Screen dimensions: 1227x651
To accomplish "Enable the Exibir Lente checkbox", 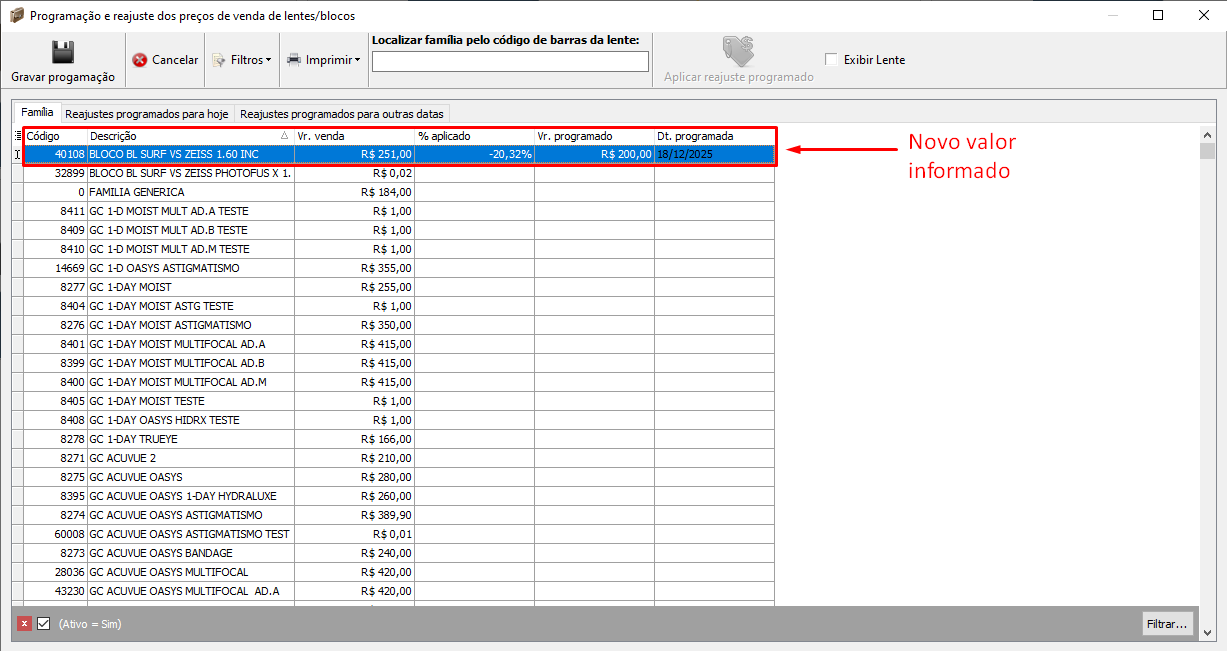I will click(831, 60).
